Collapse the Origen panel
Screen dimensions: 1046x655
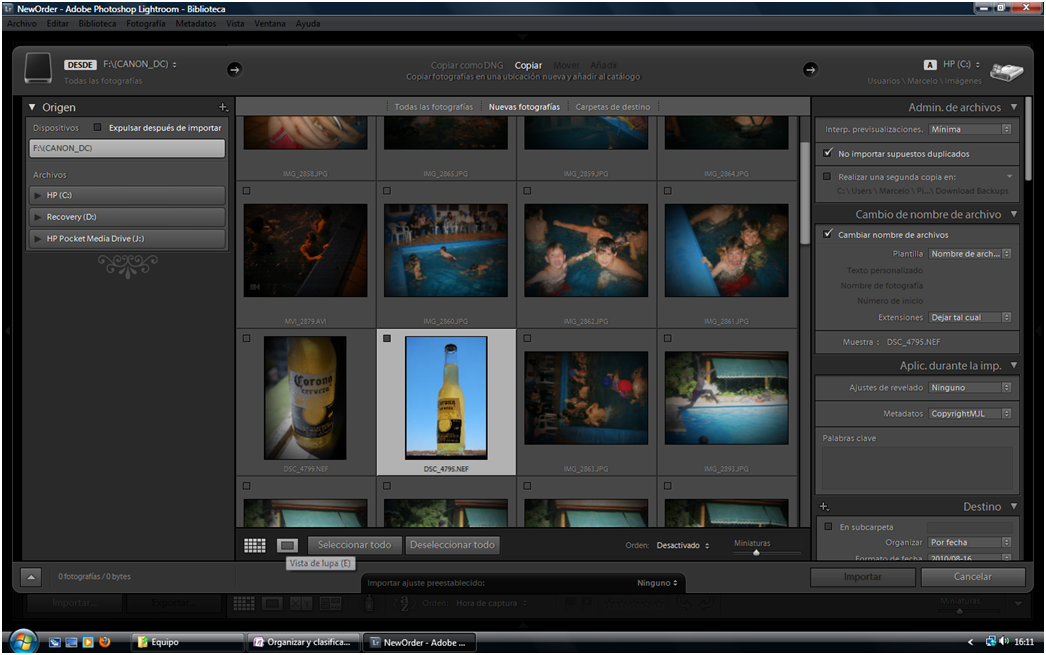31,107
